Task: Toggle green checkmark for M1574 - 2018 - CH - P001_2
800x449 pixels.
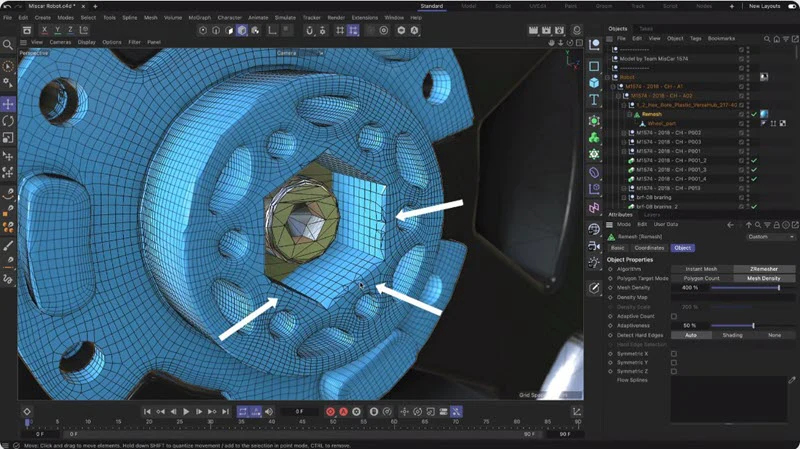Action: (x=754, y=160)
